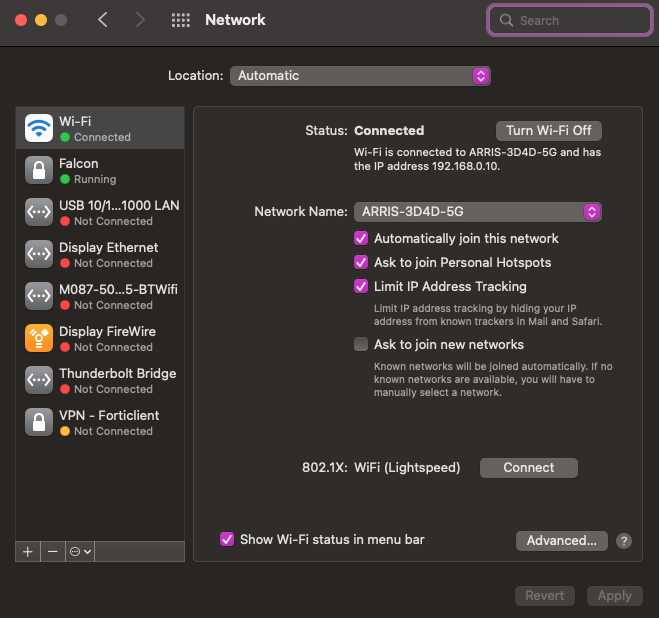
Task: Click the yellow status dot for VPN - Forticlient
Action: [65, 431]
